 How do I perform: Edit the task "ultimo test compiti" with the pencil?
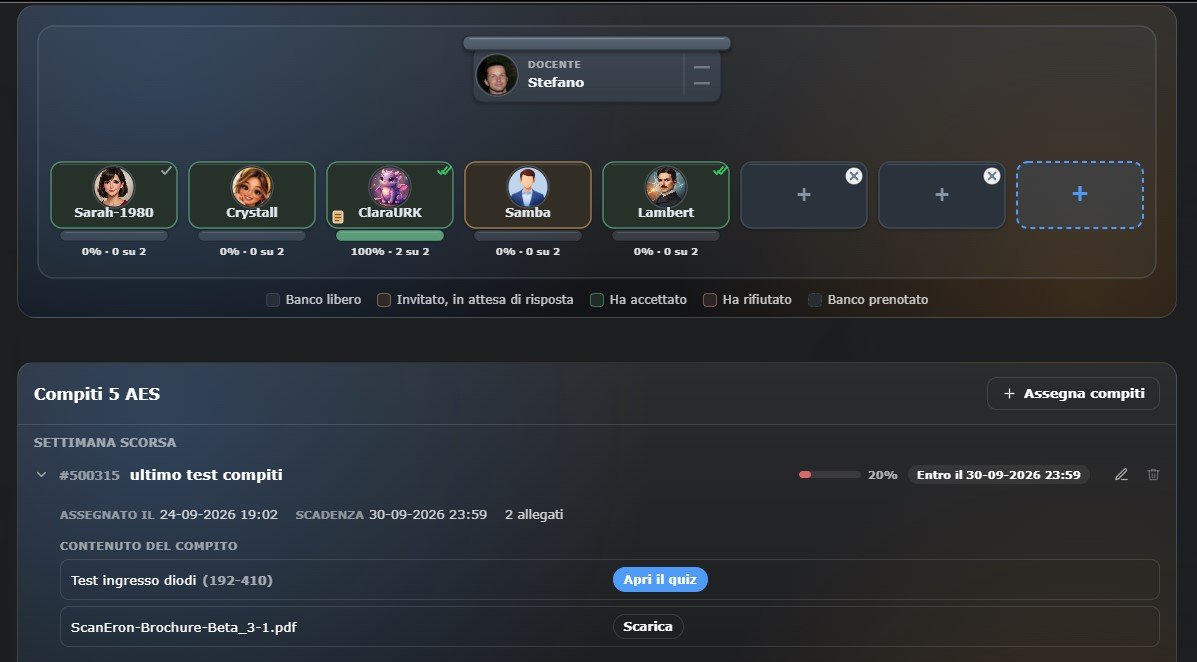pos(1121,474)
